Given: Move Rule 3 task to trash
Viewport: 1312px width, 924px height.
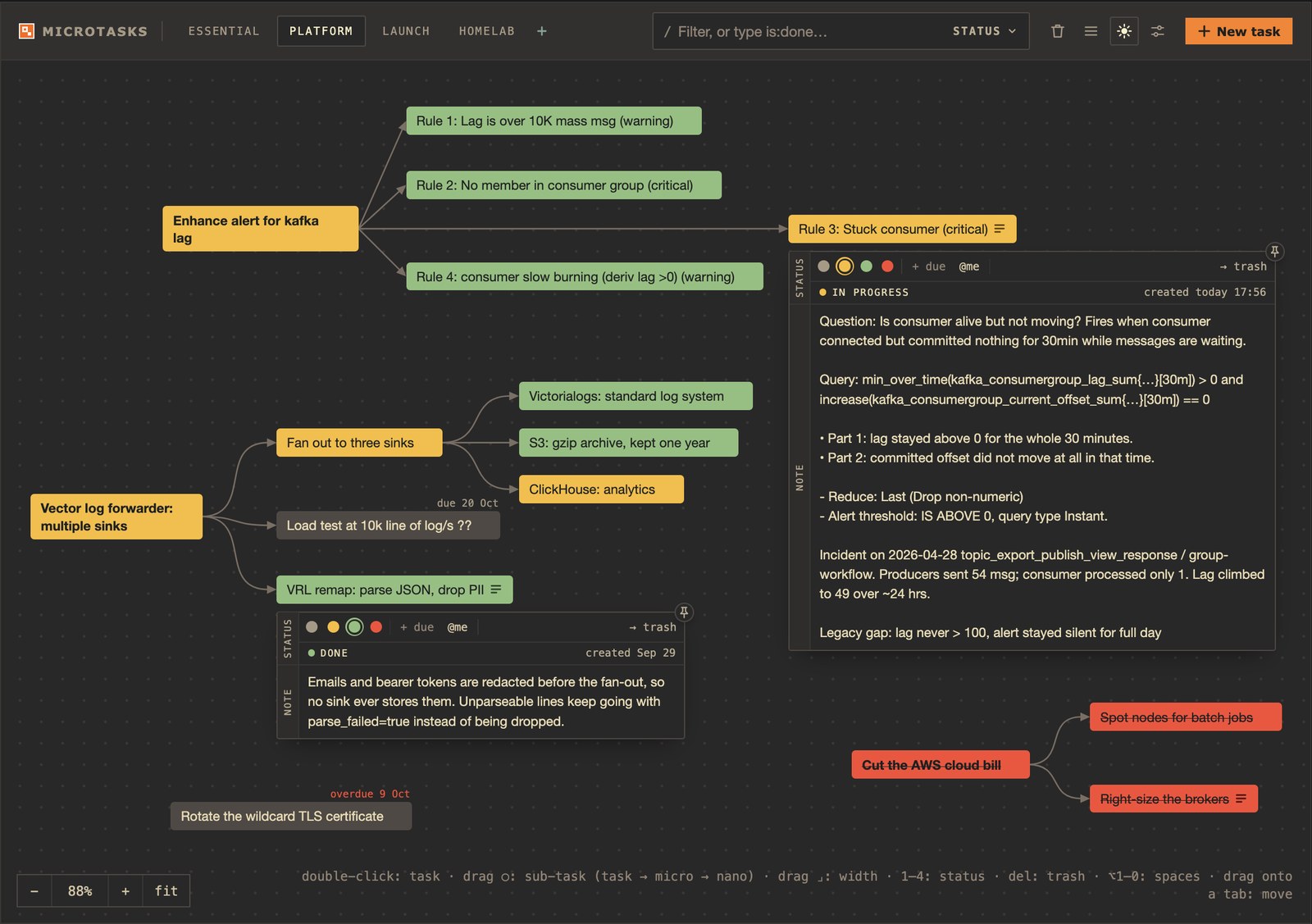Looking at the screenshot, I should (x=1243, y=266).
